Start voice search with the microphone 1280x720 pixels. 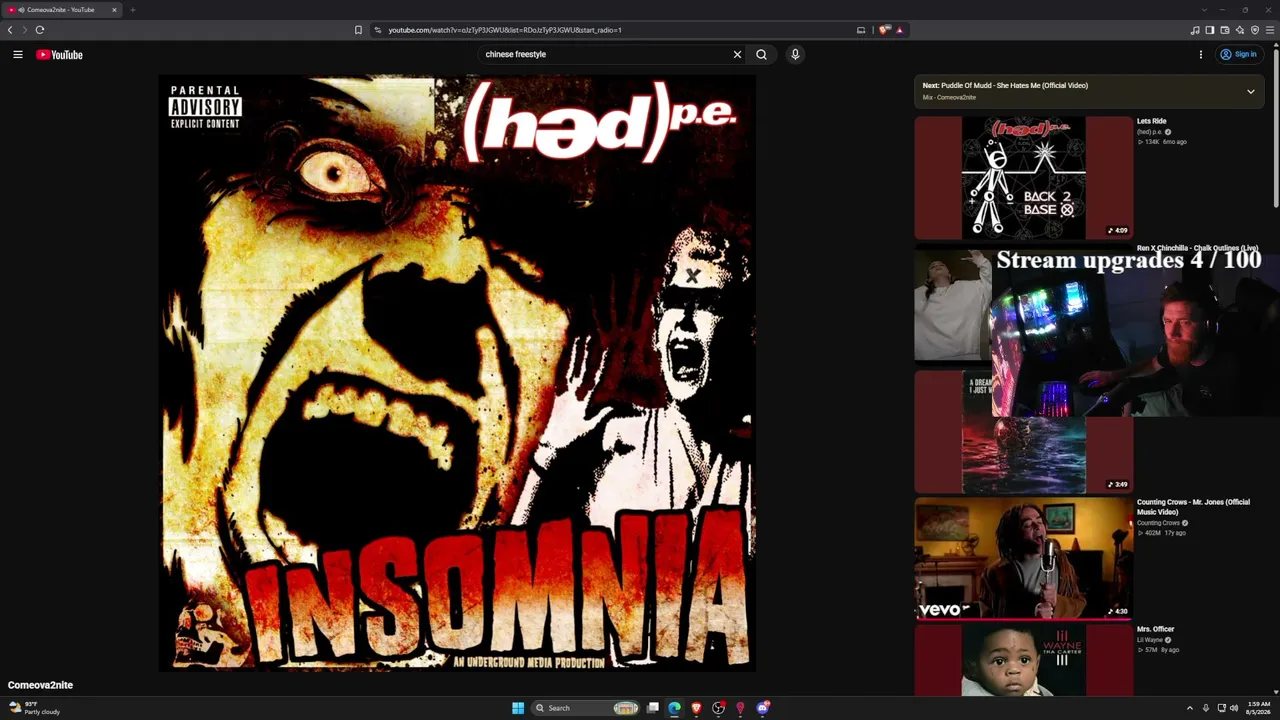[x=795, y=55]
